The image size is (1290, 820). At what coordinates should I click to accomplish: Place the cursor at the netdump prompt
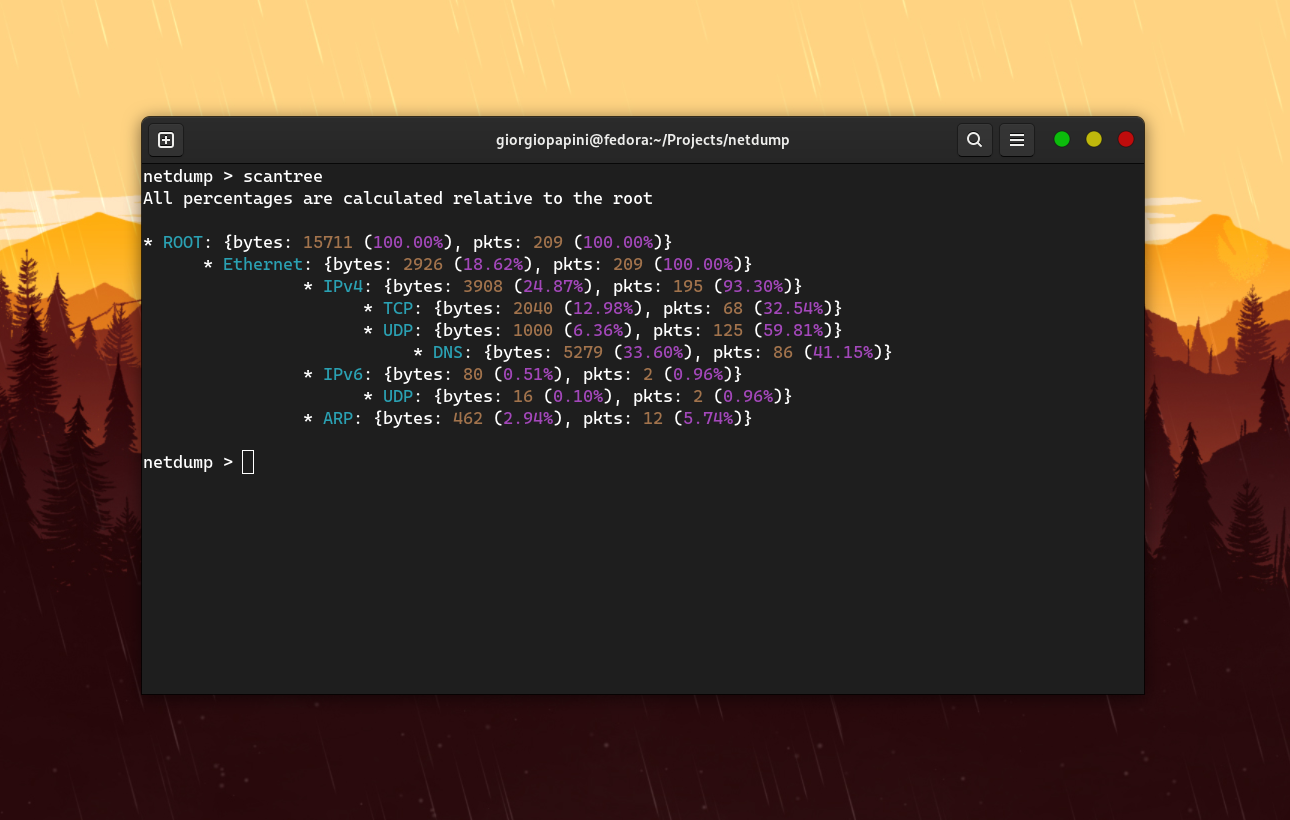click(x=248, y=462)
